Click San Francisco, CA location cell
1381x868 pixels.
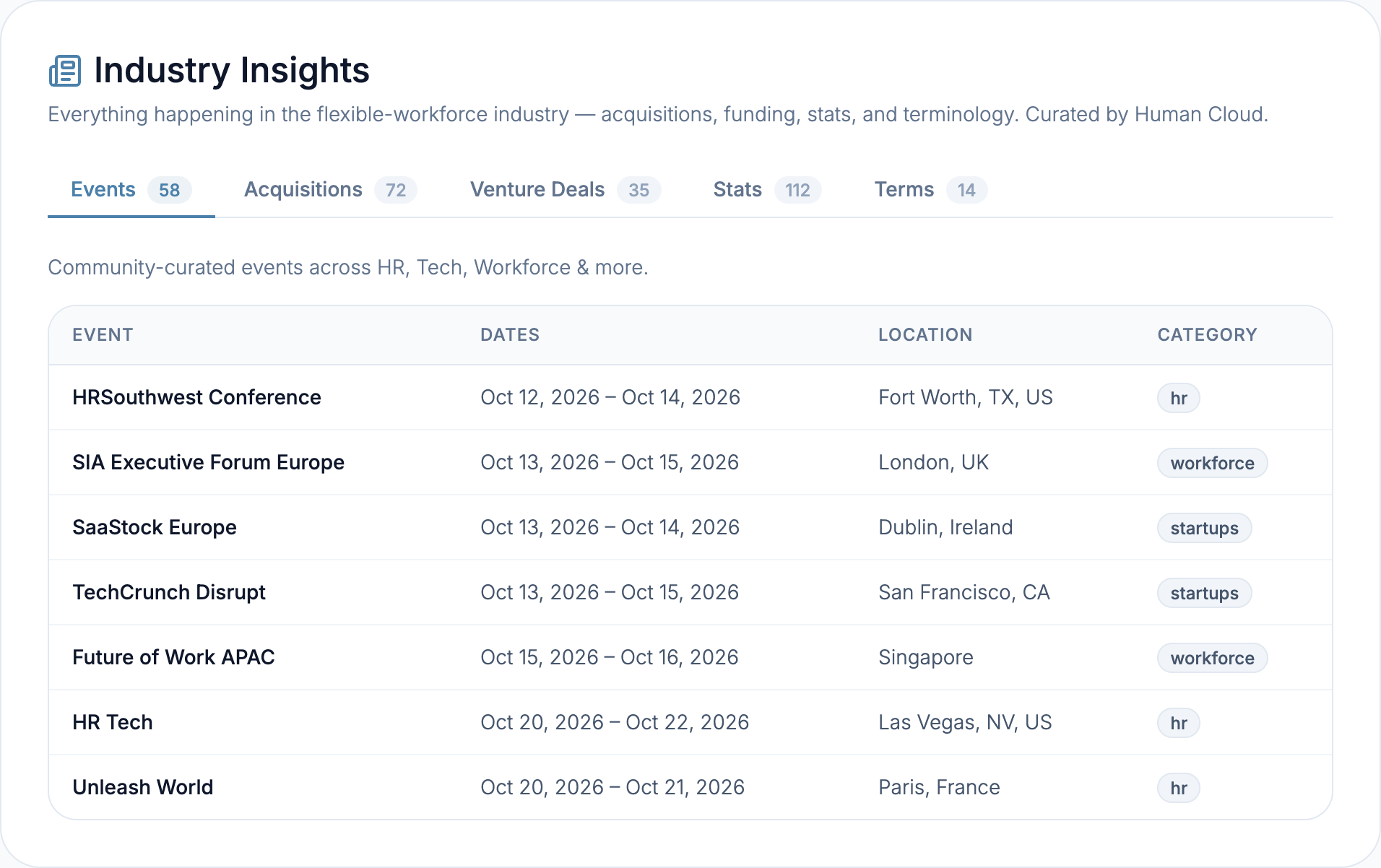point(964,592)
